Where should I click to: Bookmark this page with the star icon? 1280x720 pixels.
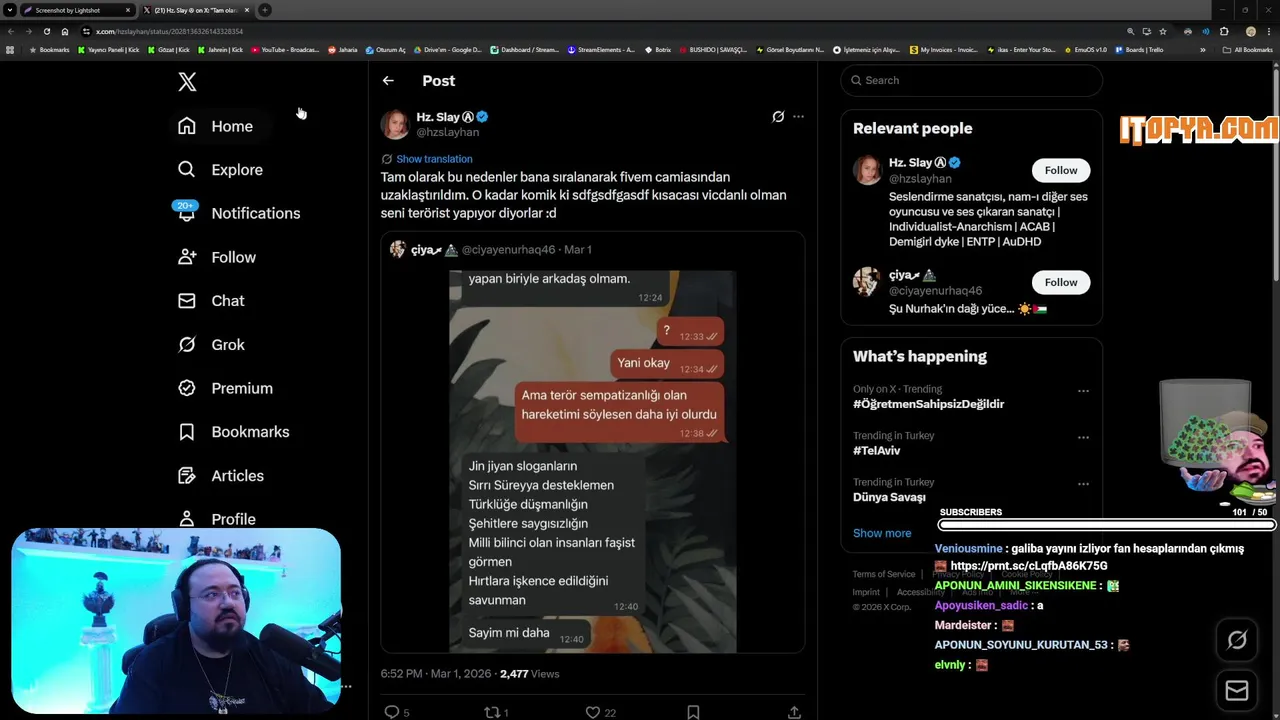pyautogui.click(x=1163, y=31)
